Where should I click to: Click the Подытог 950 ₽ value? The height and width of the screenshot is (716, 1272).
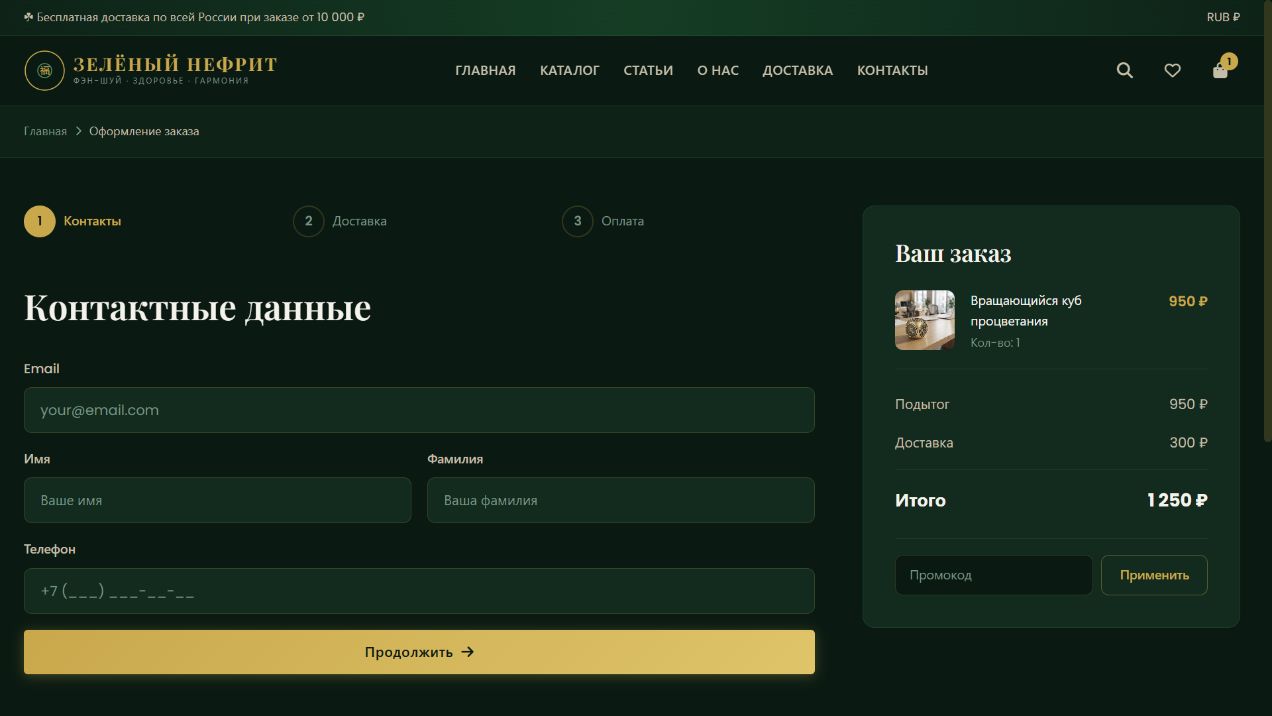1189,404
